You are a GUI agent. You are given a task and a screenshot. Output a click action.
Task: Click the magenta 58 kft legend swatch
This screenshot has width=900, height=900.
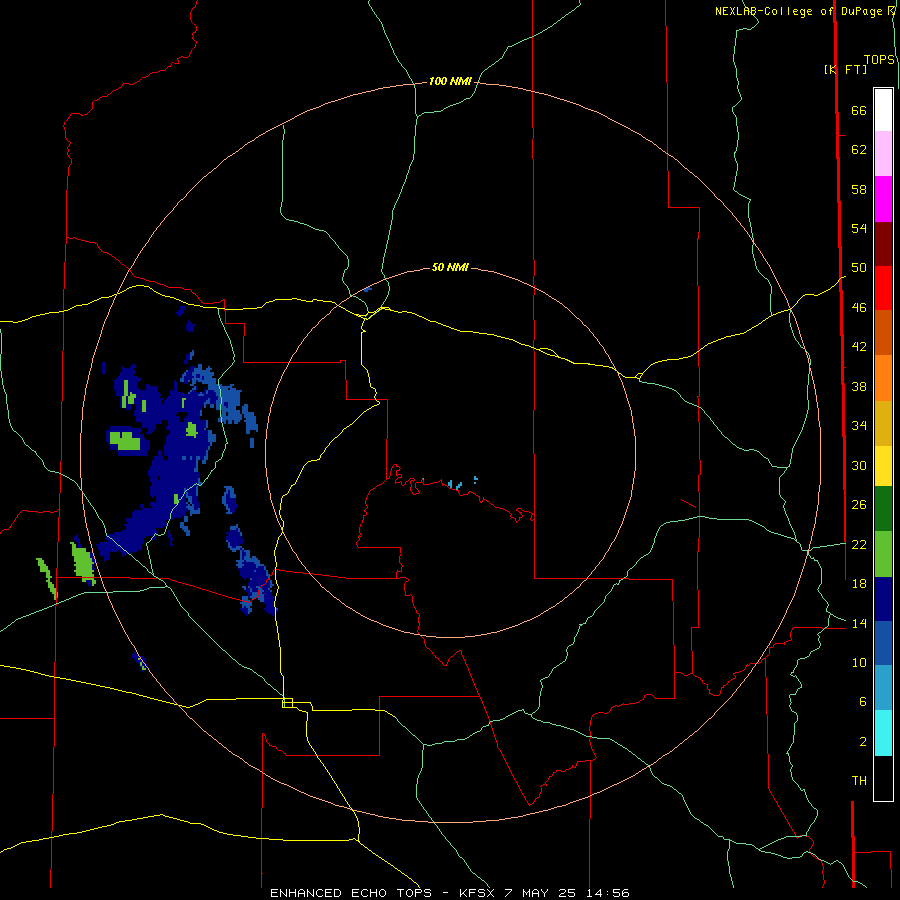tap(883, 199)
